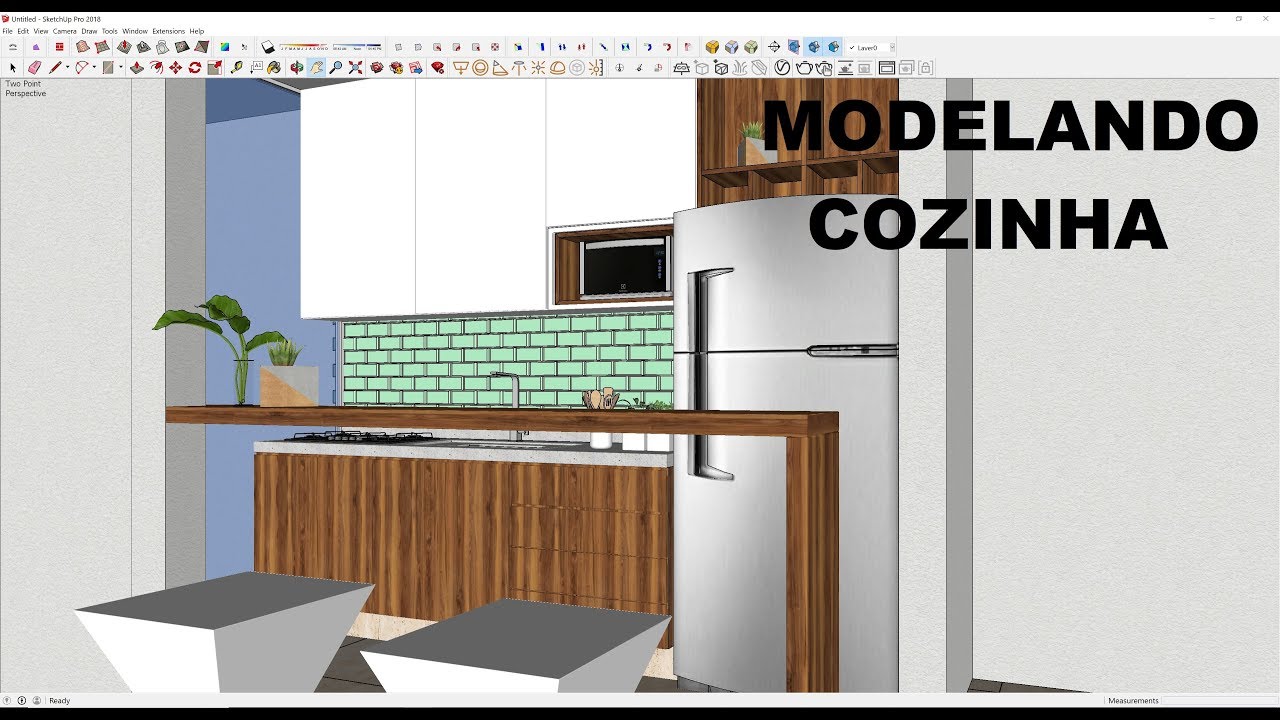1280x720 pixels.
Task: Activate the Pan hand tool
Action: [x=316, y=67]
